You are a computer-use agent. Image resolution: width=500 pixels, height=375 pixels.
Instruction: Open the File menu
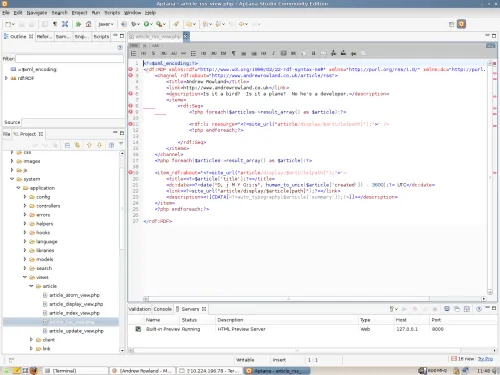(x=6, y=13)
